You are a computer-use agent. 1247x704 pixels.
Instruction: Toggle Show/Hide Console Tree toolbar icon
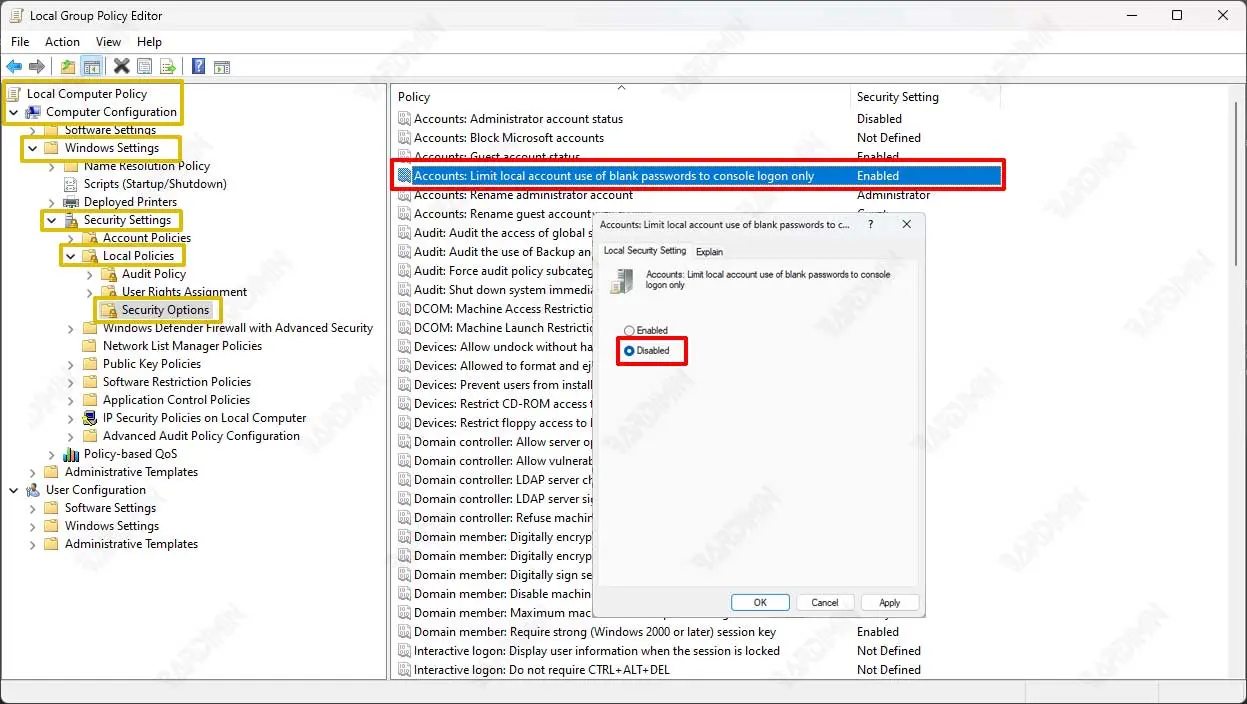tap(91, 67)
